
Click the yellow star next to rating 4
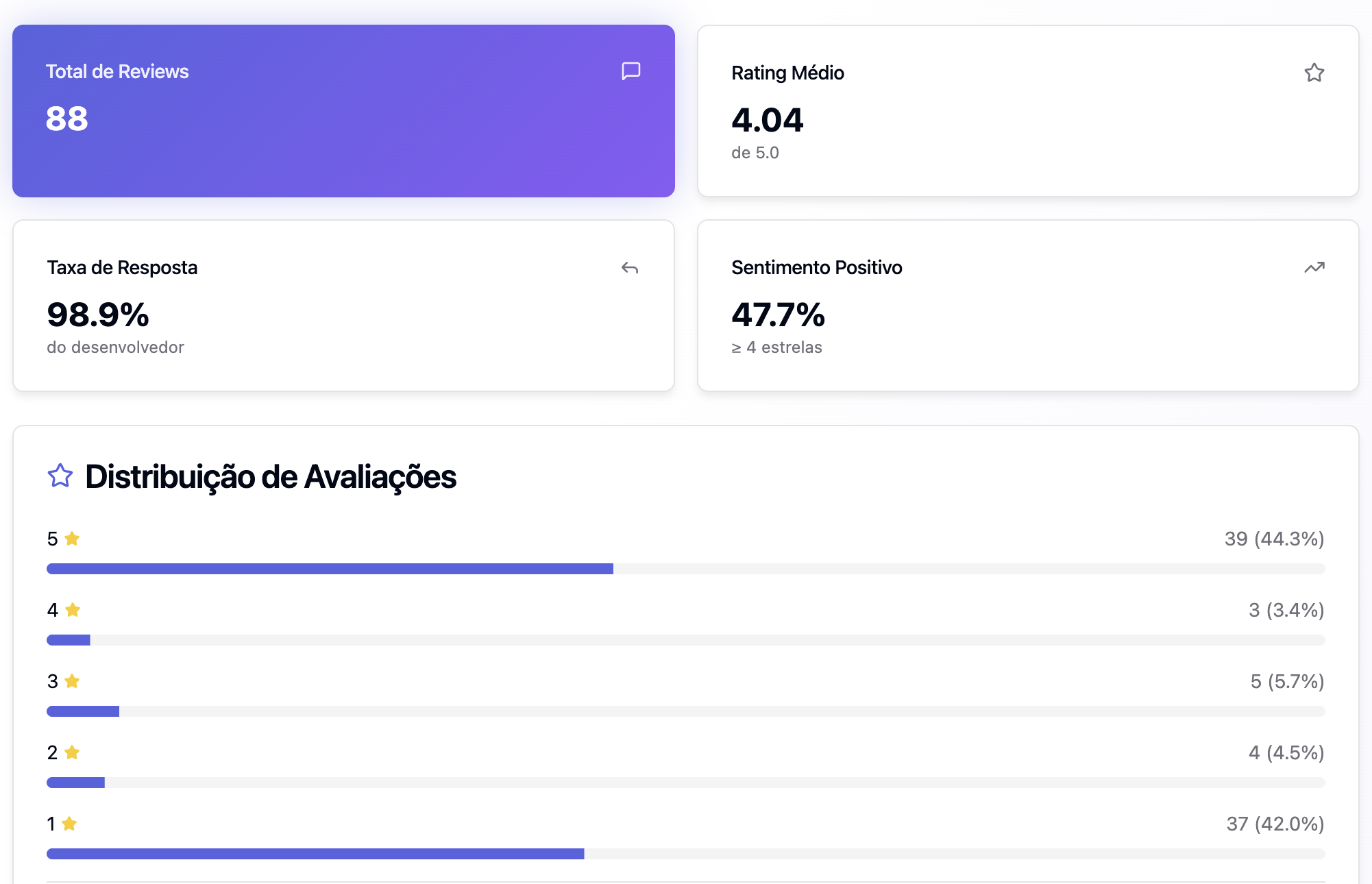[x=73, y=610]
